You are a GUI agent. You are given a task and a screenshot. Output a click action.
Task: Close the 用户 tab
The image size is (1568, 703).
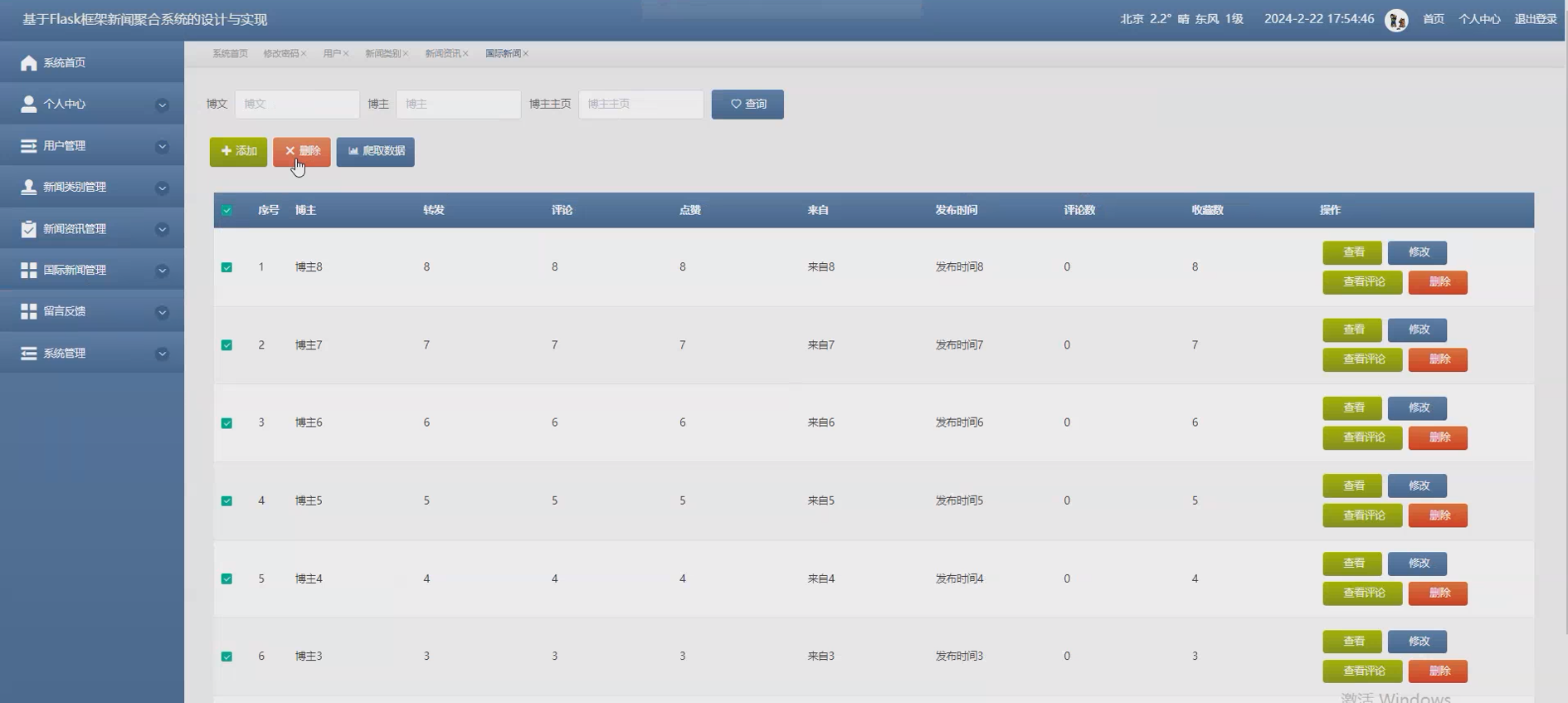click(346, 54)
